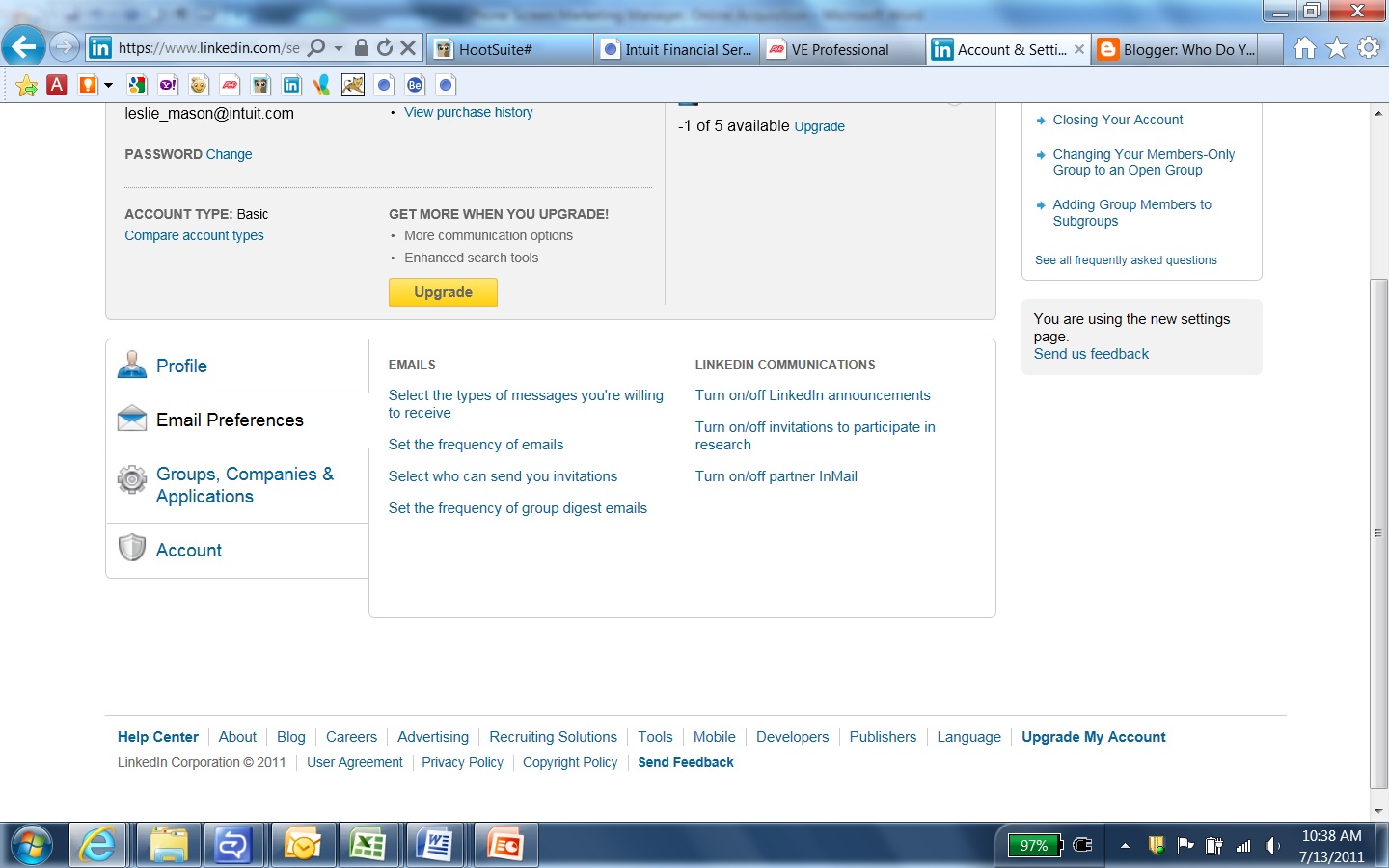Click the Behance icon on the favorites bar
The height and width of the screenshot is (868, 1389).
pos(415,85)
